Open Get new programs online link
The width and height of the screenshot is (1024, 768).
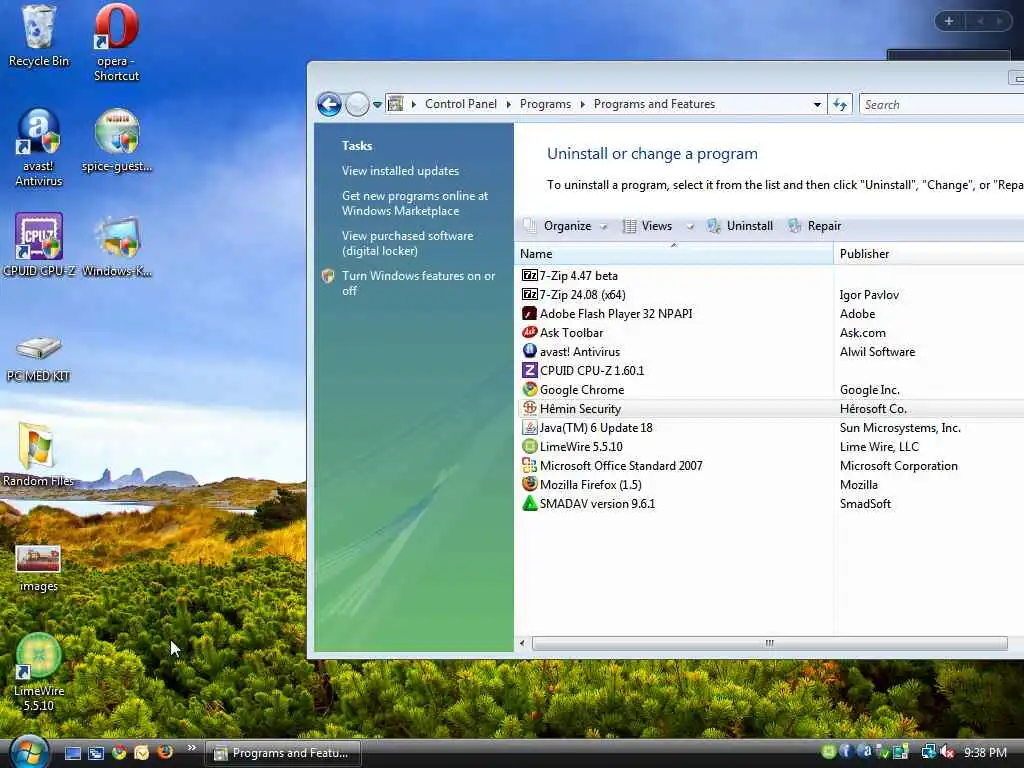coord(415,203)
